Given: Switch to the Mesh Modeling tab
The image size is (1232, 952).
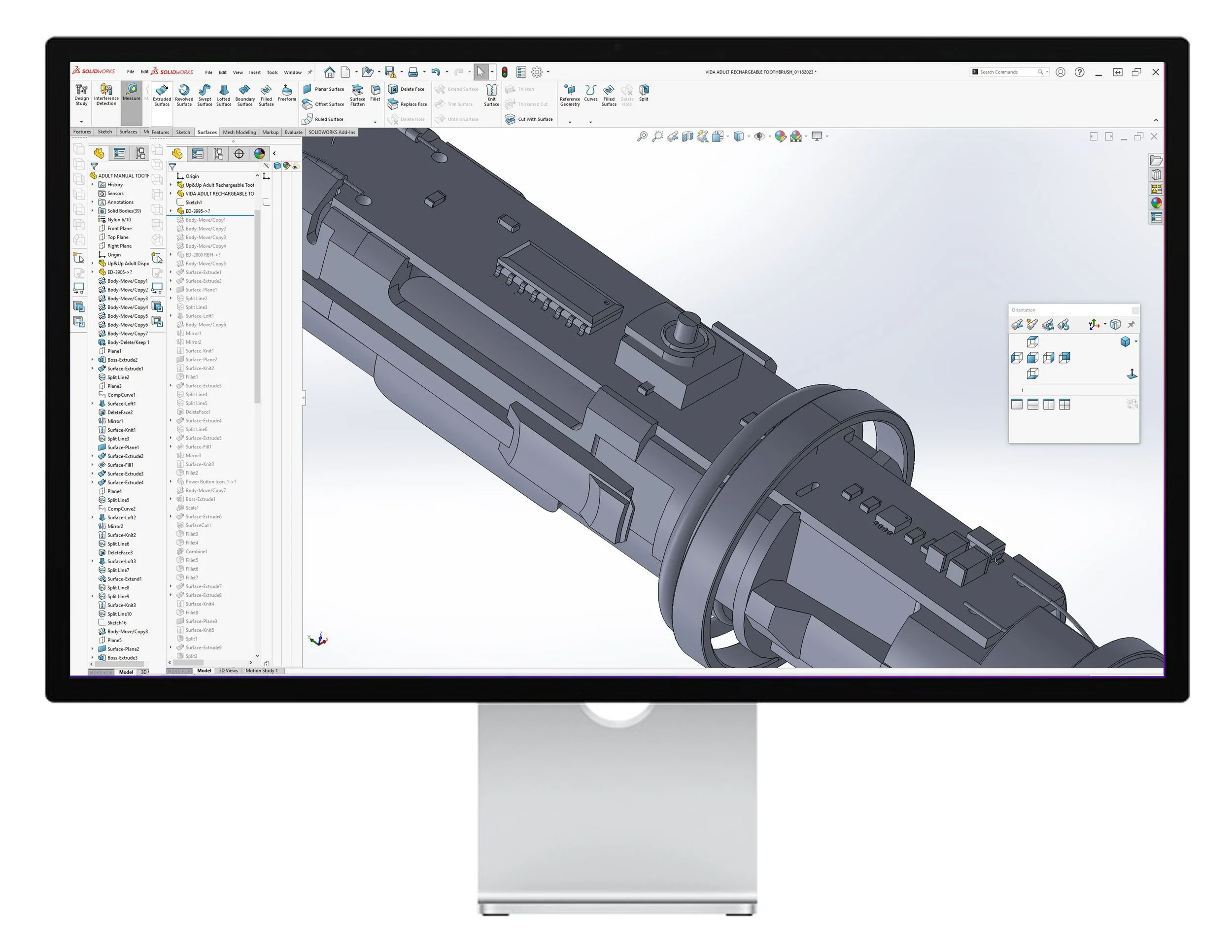Looking at the screenshot, I should click(x=239, y=132).
